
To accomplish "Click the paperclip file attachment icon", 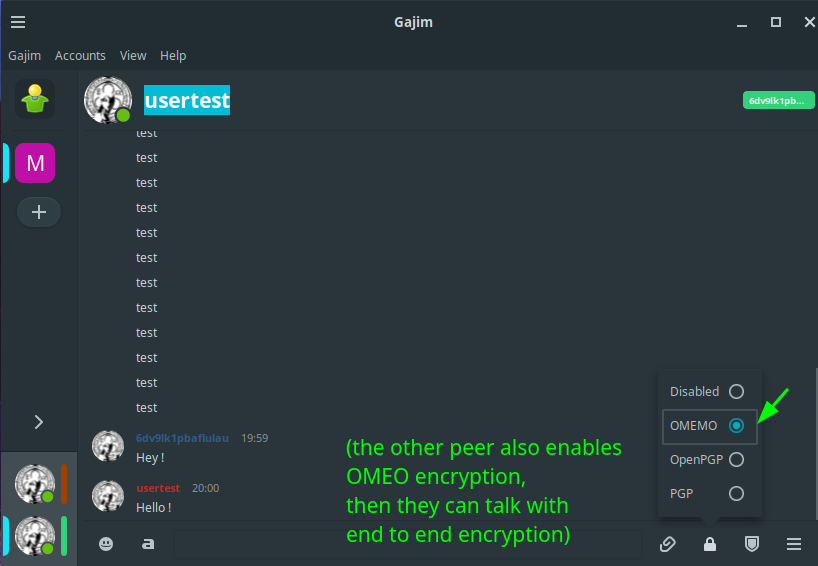I will pos(668,544).
